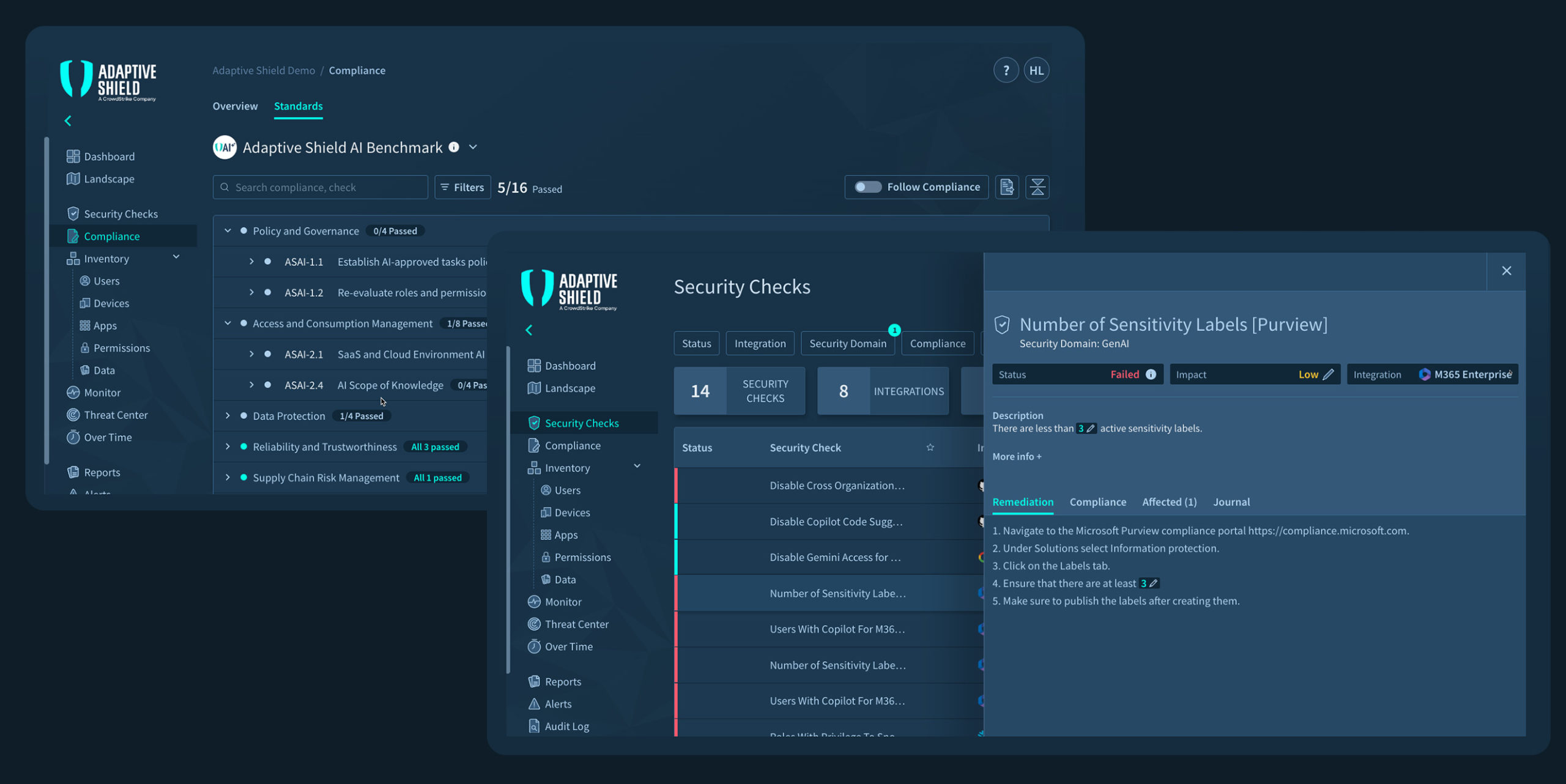
Task: Switch to the Overview tab
Action: point(235,106)
